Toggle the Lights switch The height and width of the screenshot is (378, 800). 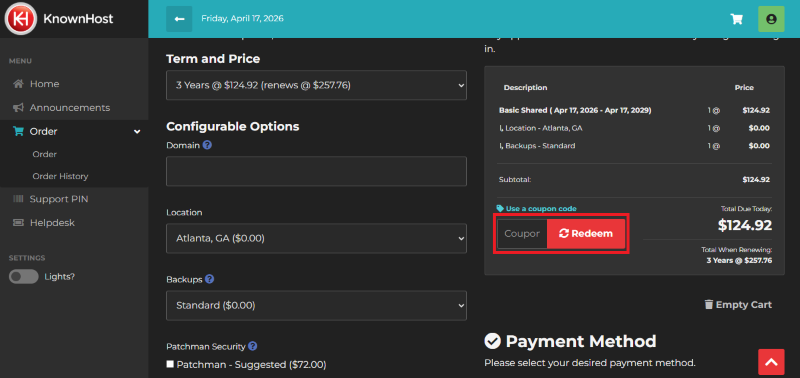[23, 276]
